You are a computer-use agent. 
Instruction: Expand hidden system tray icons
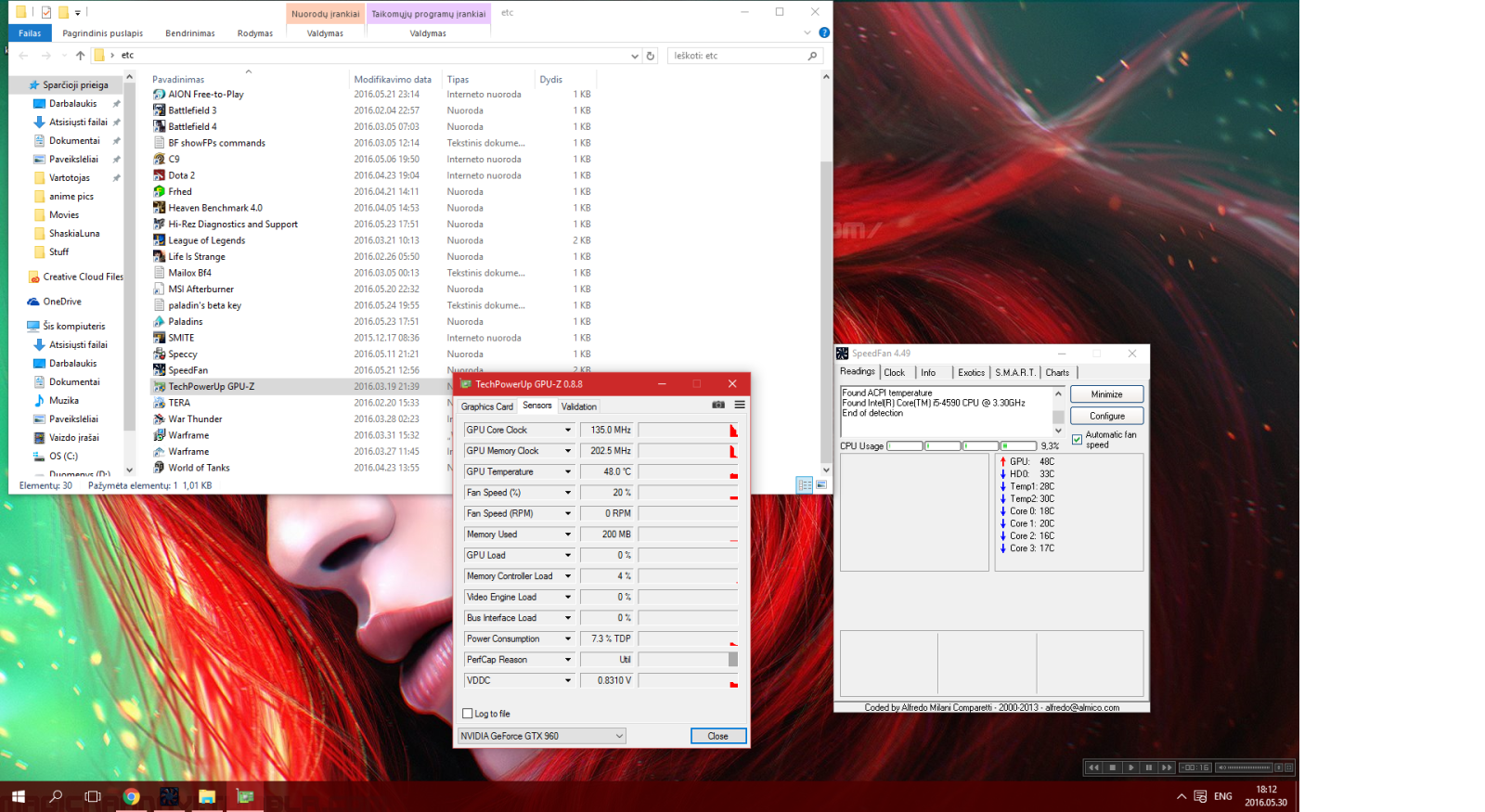click(x=1182, y=796)
